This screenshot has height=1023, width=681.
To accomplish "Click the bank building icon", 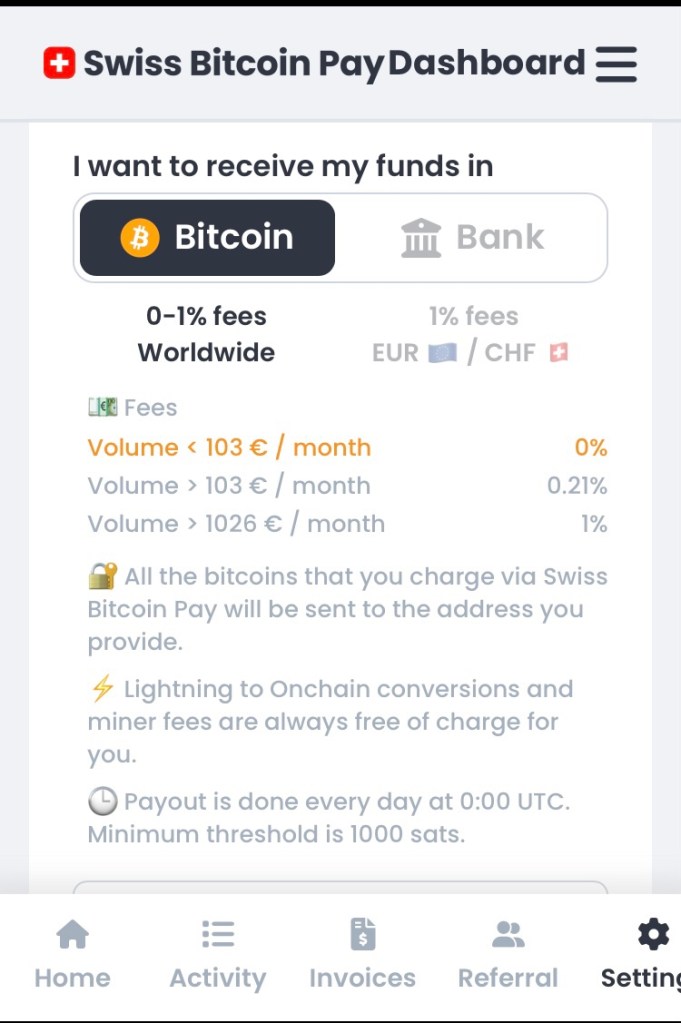I will click(421, 238).
